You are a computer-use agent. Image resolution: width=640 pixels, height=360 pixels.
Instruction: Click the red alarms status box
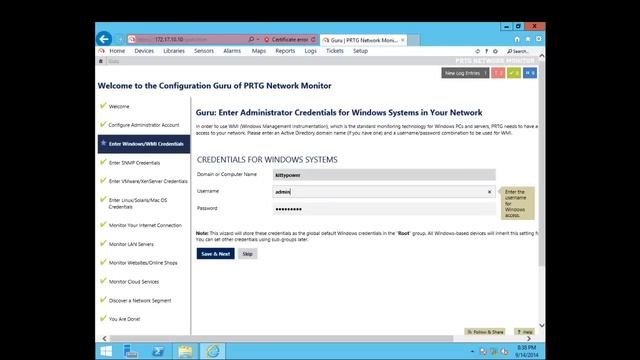click(498, 73)
